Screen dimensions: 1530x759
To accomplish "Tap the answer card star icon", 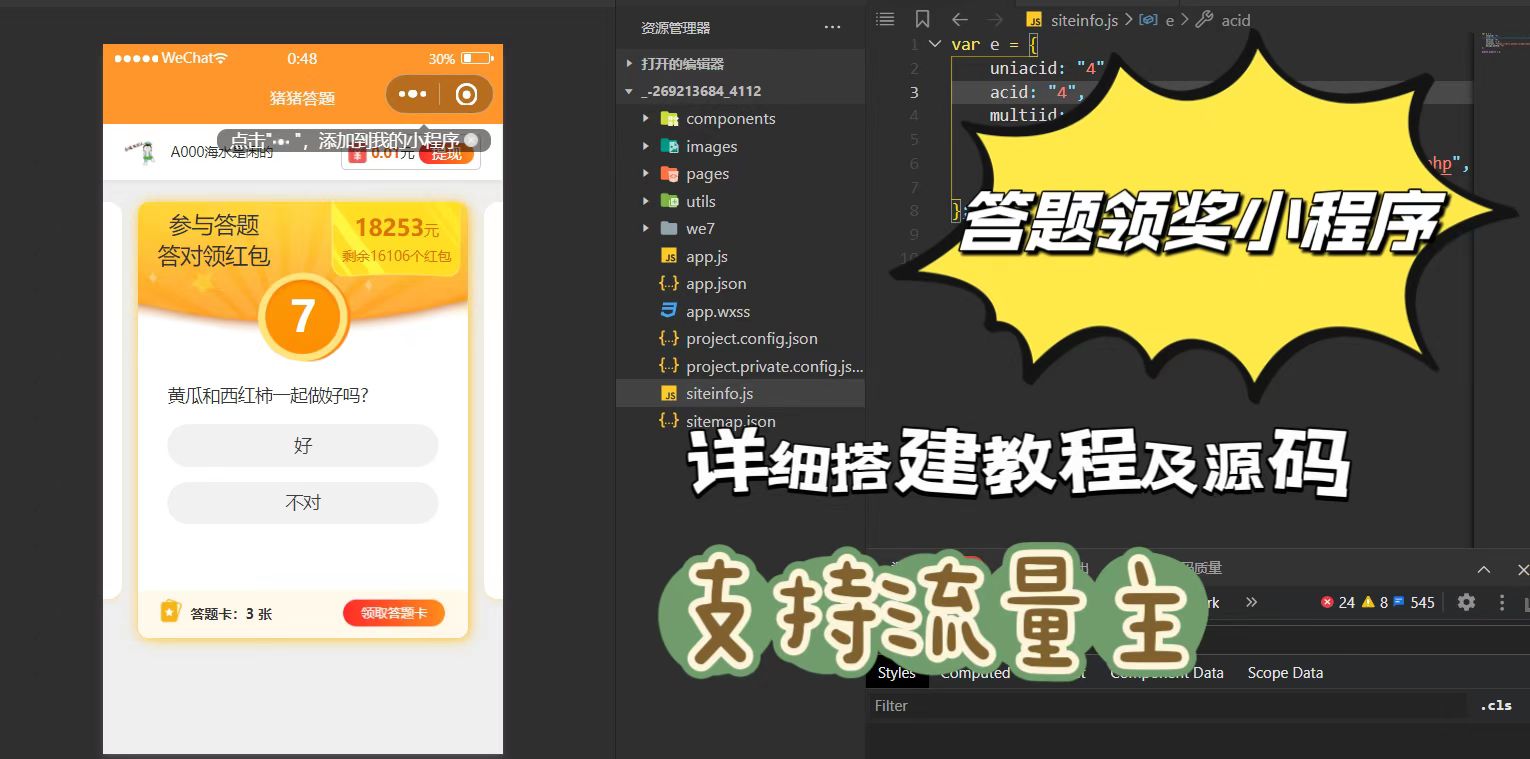I will pyautogui.click(x=170, y=611).
